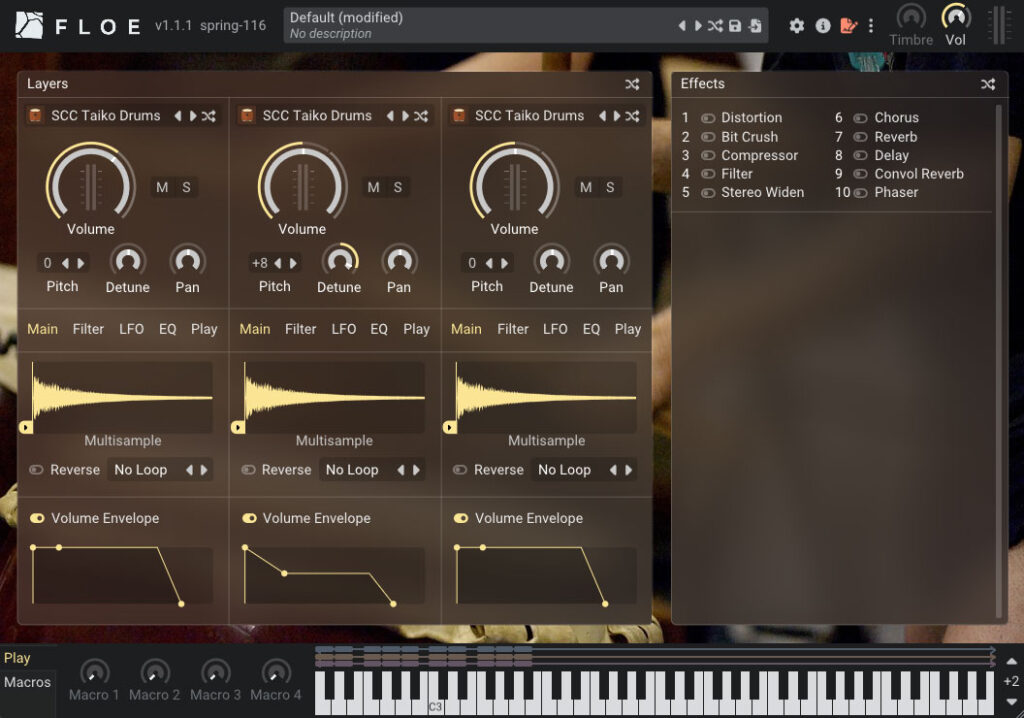Screen dimensions: 1024x718
Task: Open the SCC Taiko Drums selector on third layer
Action: (x=529, y=116)
